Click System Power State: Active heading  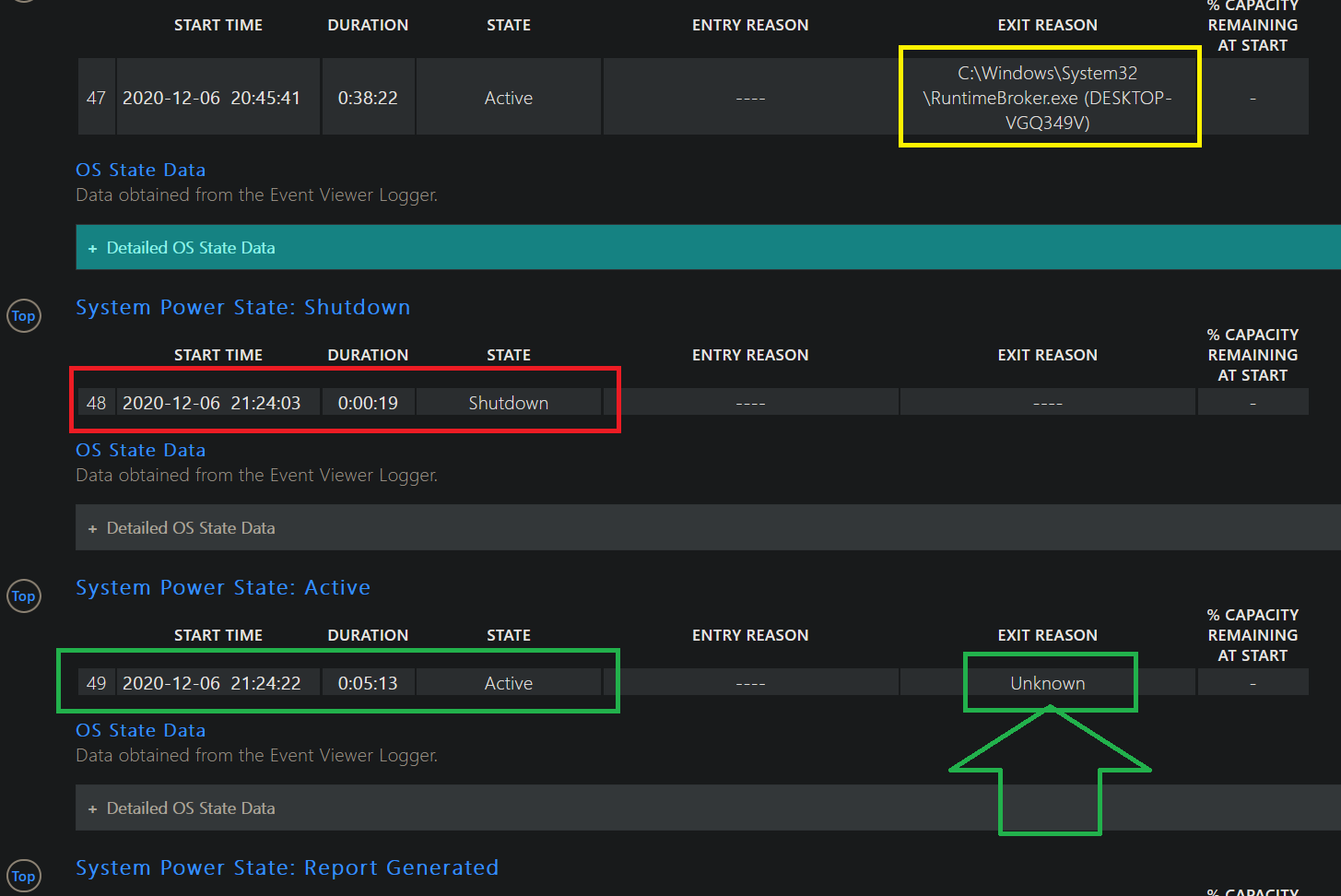[223, 587]
